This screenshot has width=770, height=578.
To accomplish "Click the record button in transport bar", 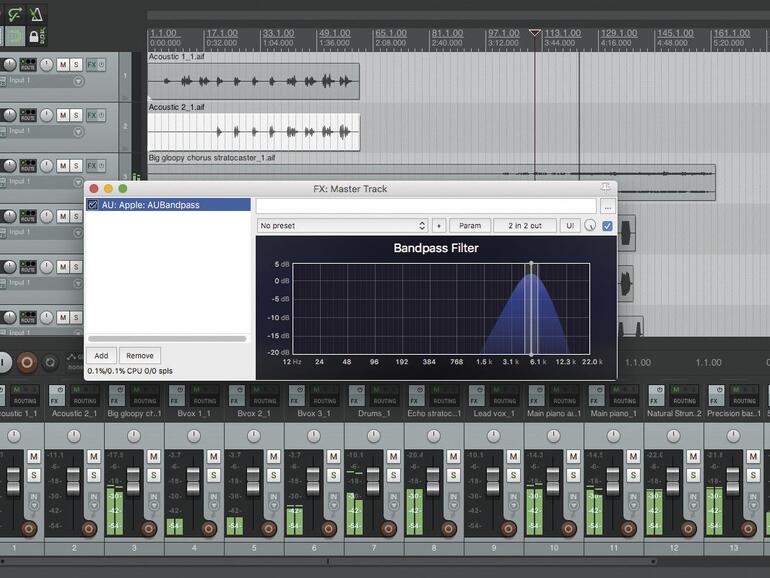I will [x=27, y=362].
